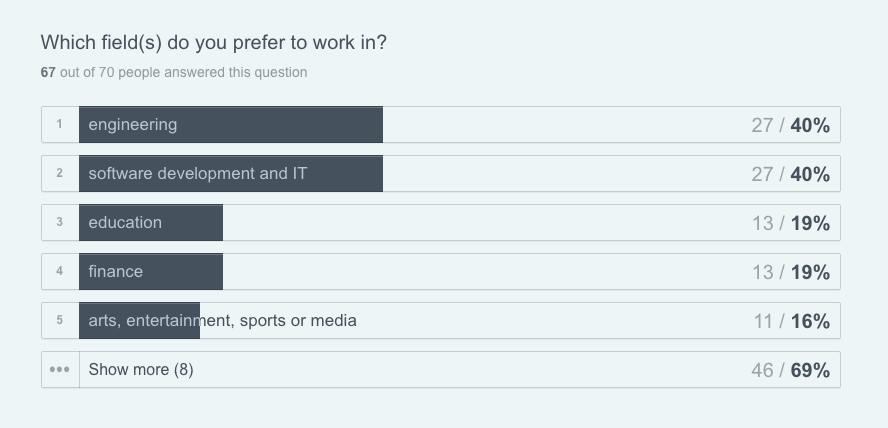Viewport: 888px width, 428px height.
Task: Click the 27 / 40% count for engineering
Action: click(x=791, y=125)
